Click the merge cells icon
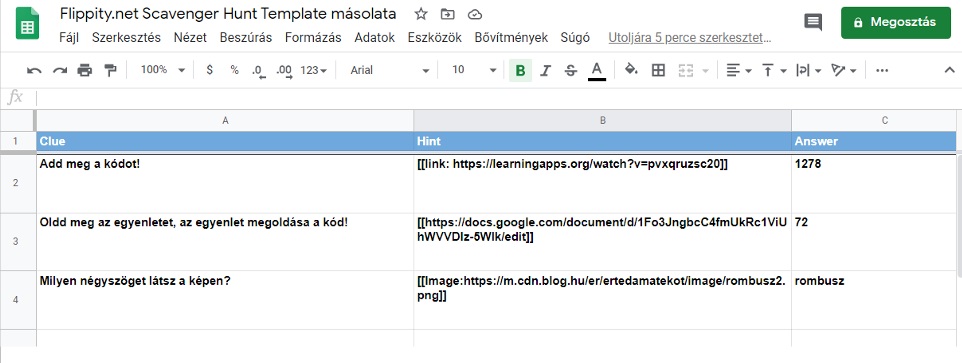 pos(685,71)
